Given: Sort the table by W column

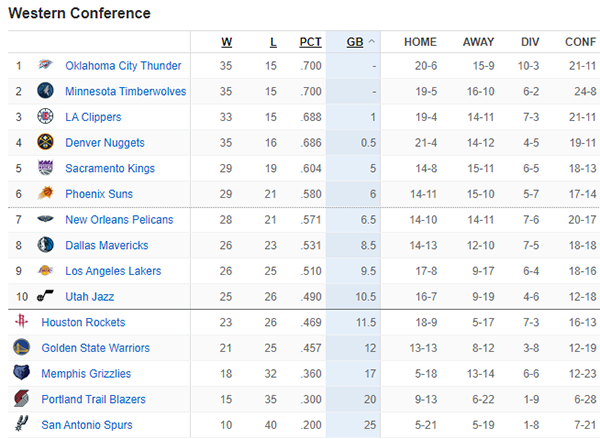Looking at the screenshot, I should pos(226,42).
